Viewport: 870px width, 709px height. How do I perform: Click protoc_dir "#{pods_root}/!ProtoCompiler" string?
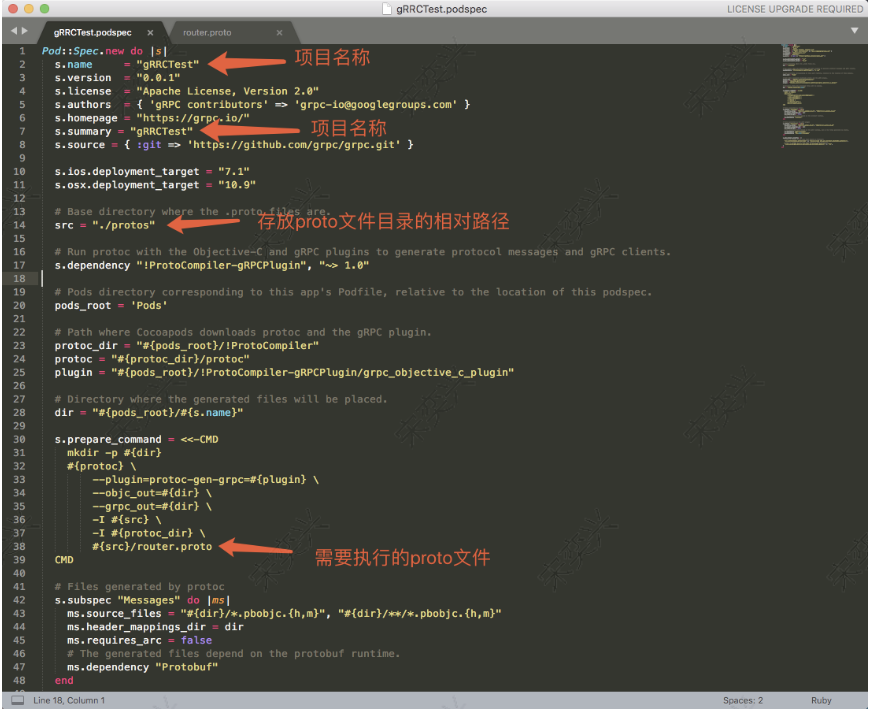pos(227,346)
